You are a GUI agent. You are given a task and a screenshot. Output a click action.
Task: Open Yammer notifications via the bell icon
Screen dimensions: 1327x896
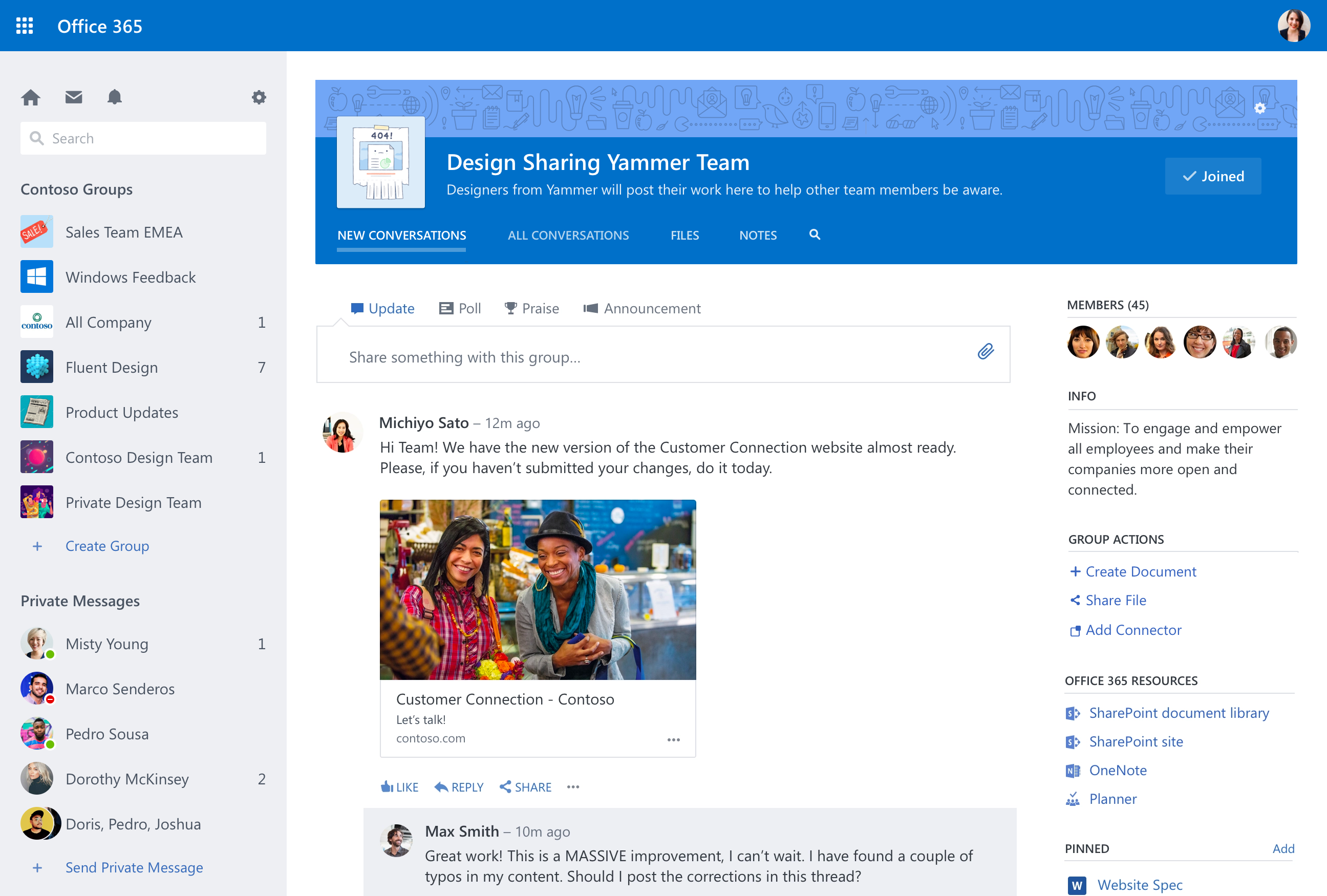114,97
